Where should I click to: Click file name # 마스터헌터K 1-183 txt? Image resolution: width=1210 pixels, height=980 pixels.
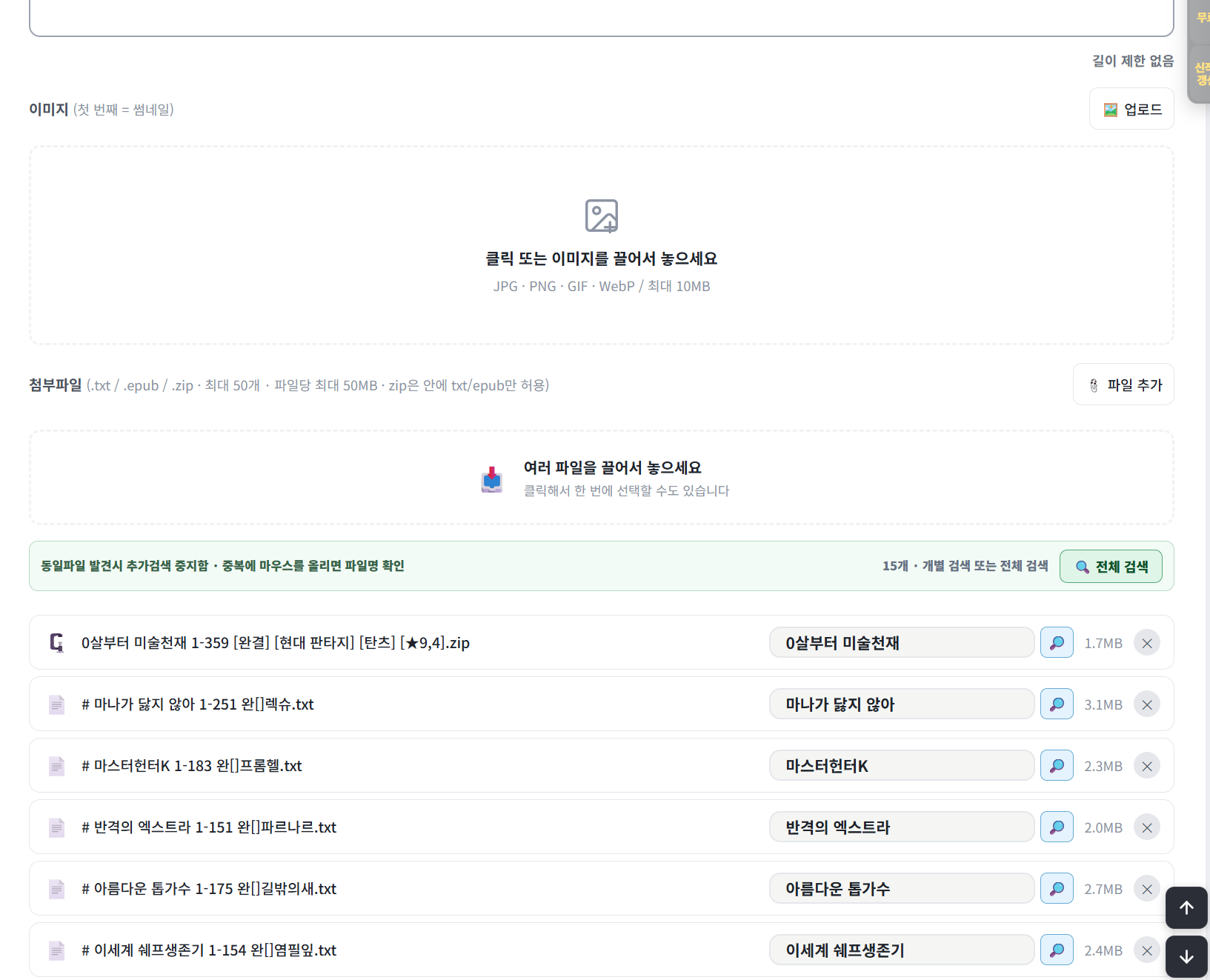coord(192,766)
